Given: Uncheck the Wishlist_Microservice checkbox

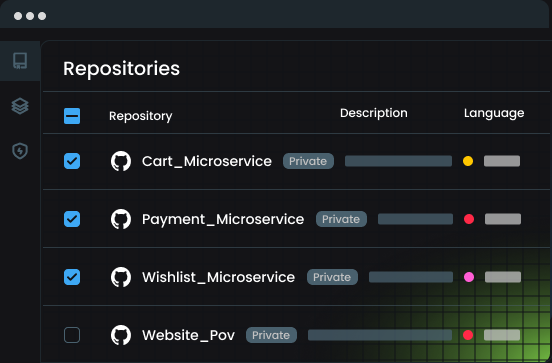Looking at the screenshot, I should 72,277.
